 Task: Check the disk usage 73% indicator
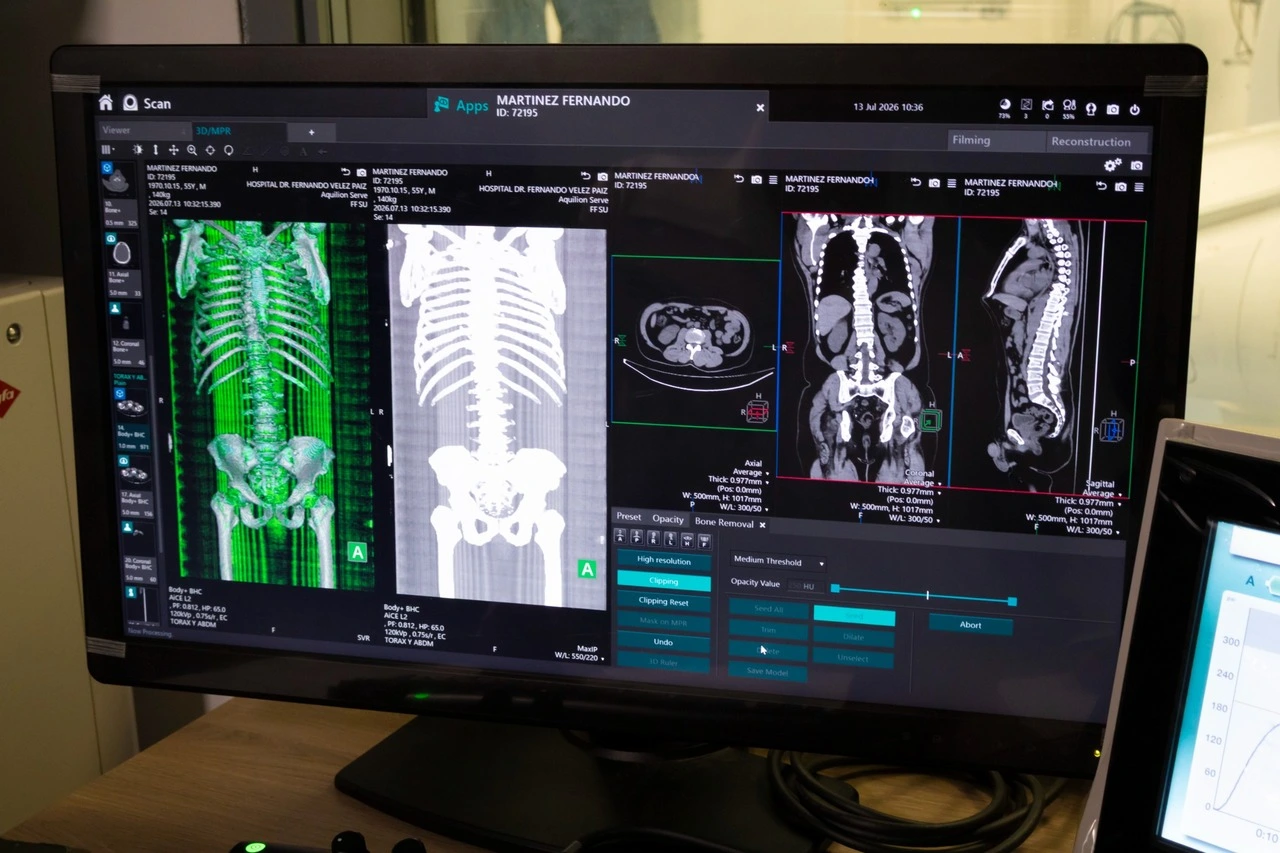pos(1005,107)
